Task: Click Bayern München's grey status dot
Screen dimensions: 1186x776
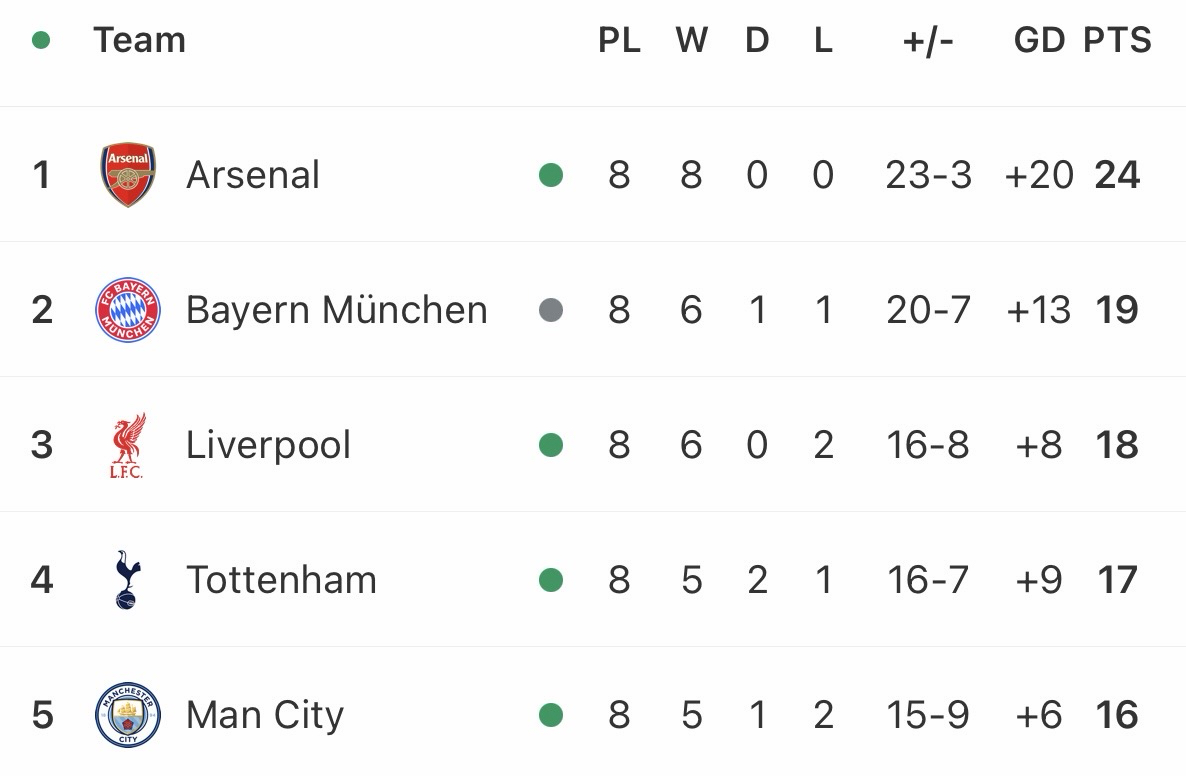Action: pyautogui.click(x=551, y=310)
